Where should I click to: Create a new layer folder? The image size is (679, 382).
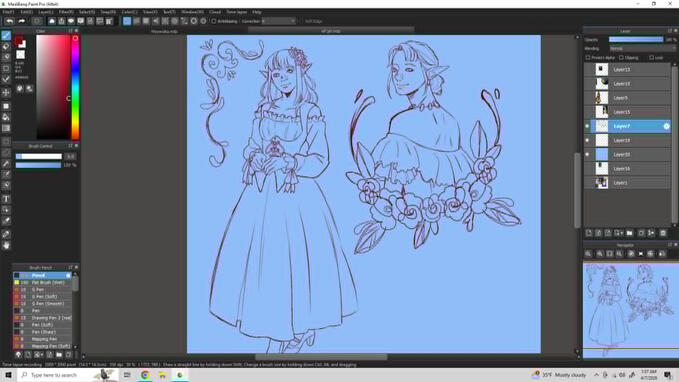(x=630, y=233)
